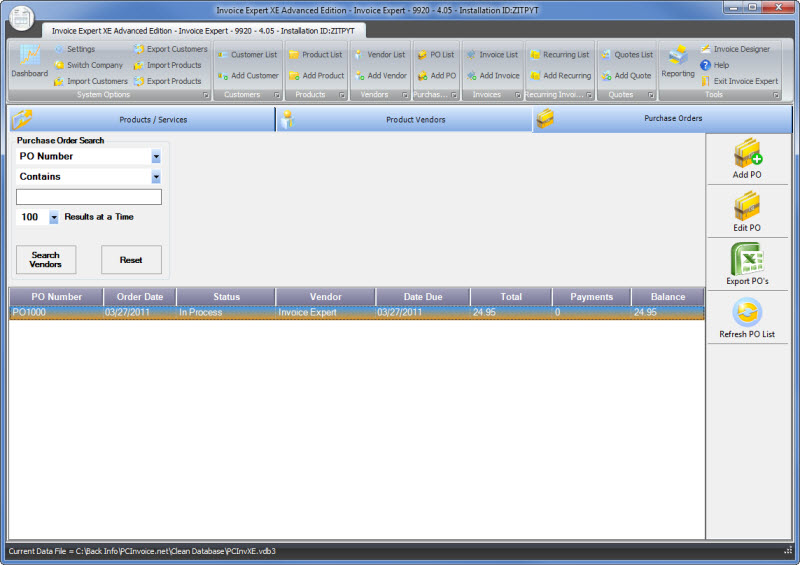Click Add Vendor

pyautogui.click(x=381, y=76)
